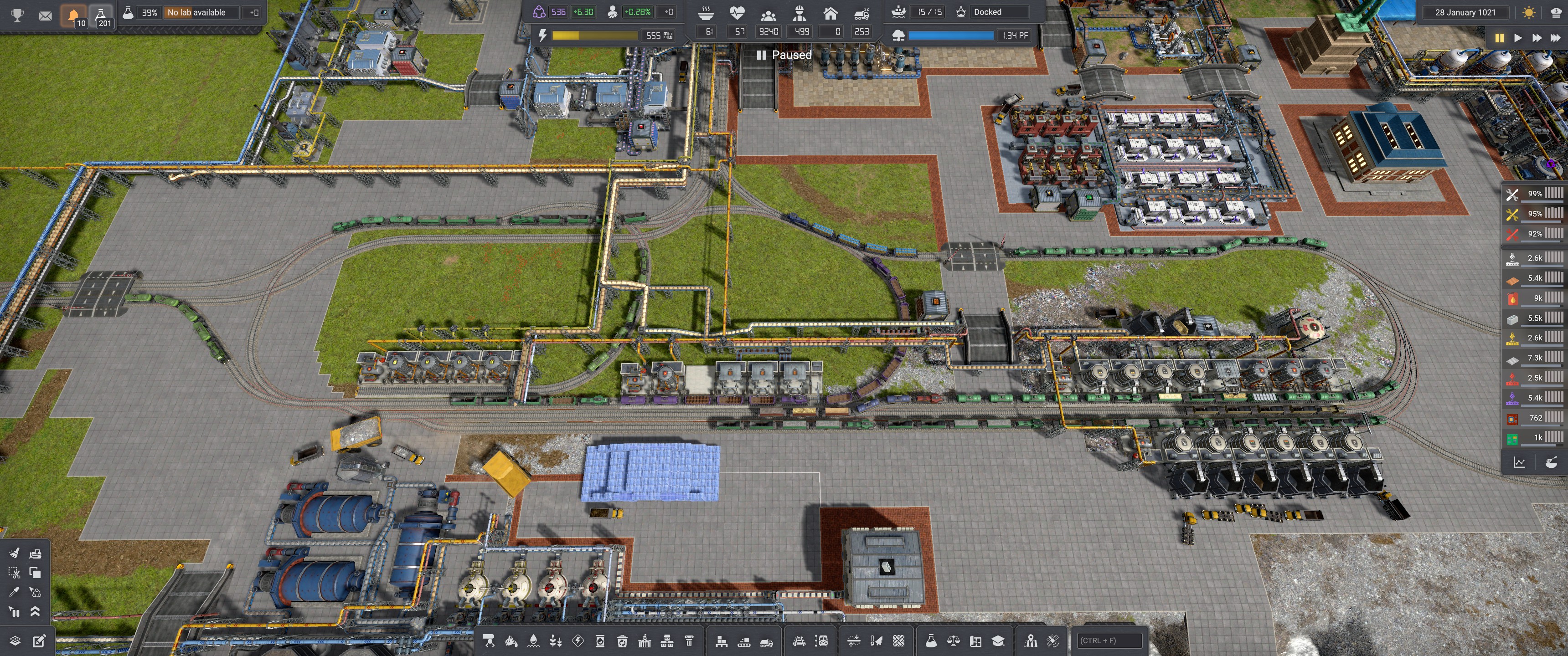Click the 'Docked' ship status field
The width and height of the screenshot is (1568, 656).
1000,11
